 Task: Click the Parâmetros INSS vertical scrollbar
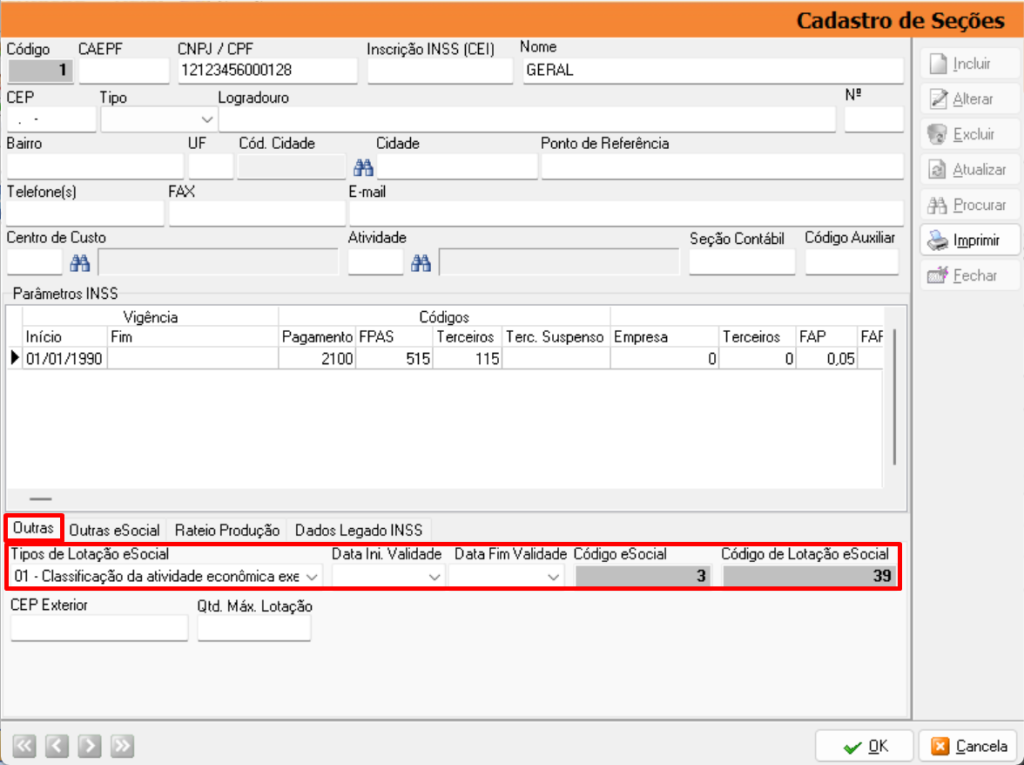(x=895, y=400)
